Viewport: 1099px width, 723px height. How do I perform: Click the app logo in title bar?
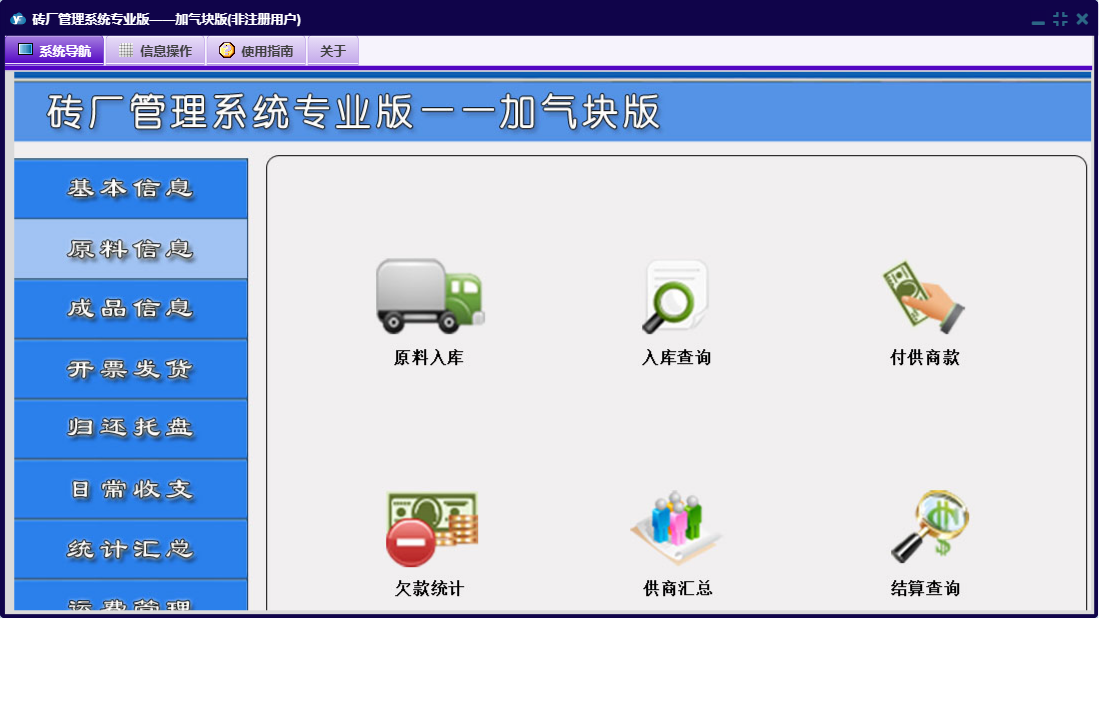pyautogui.click(x=17, y=19)
